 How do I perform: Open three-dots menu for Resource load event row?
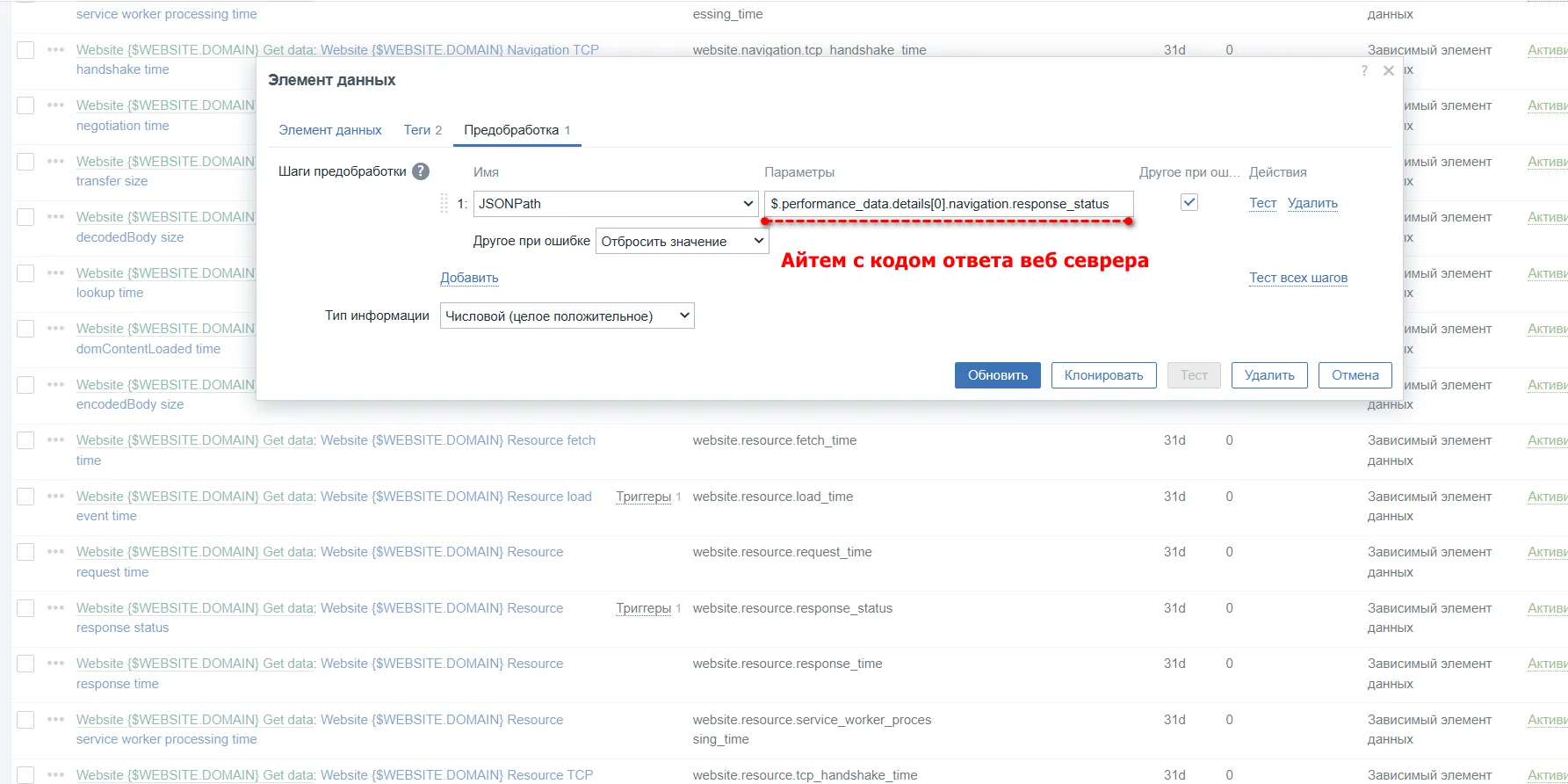[x=56, y=496]
